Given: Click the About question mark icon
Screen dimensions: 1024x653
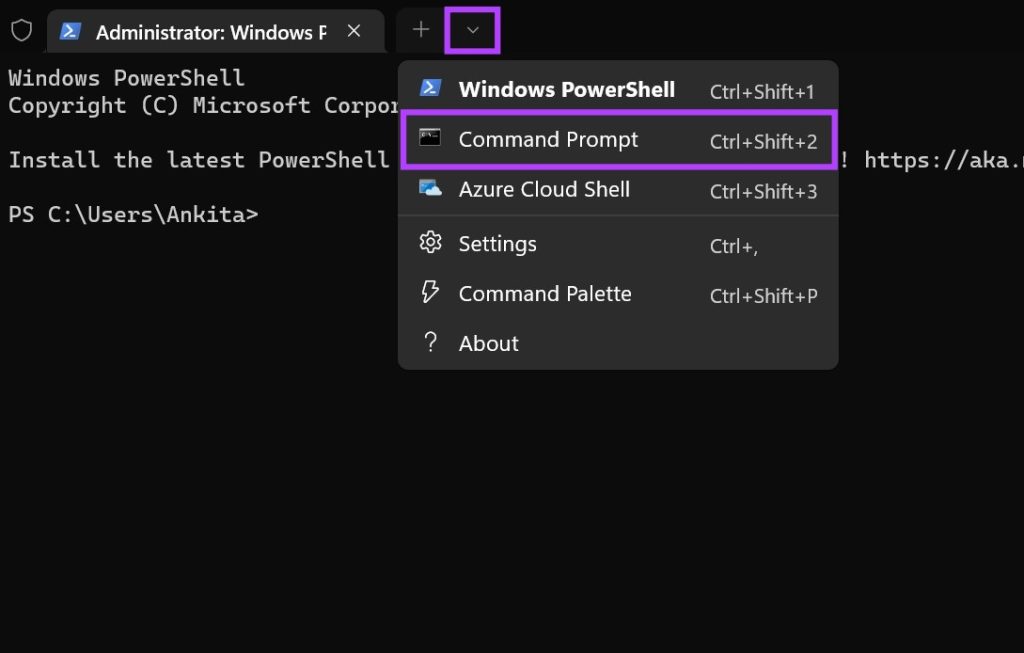Looking at the screenshot, I should (430, 343).
